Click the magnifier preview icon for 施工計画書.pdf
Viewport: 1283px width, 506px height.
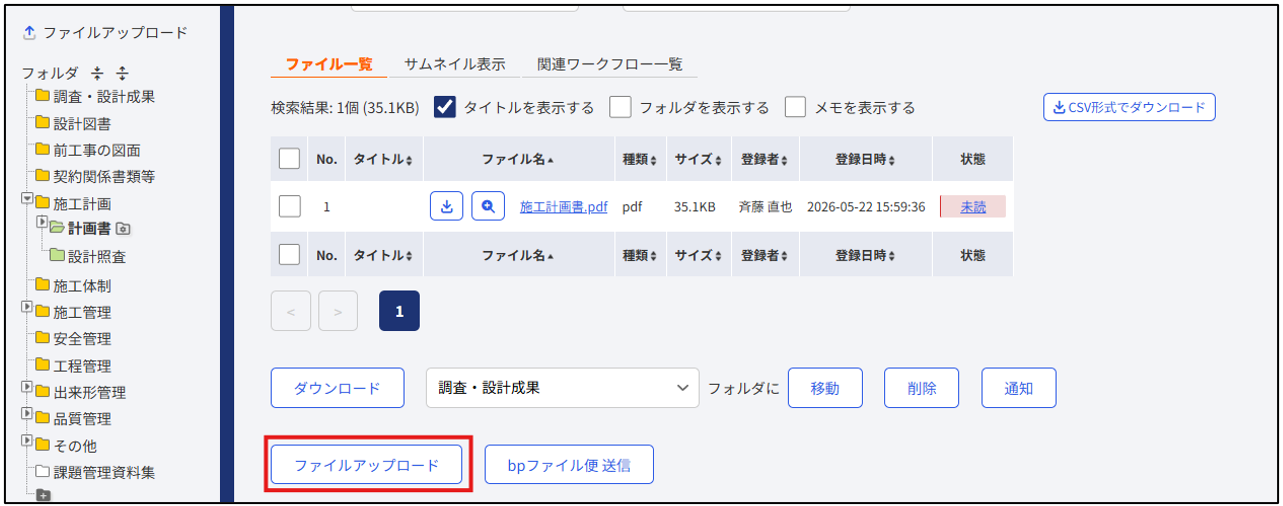point(488,206)
